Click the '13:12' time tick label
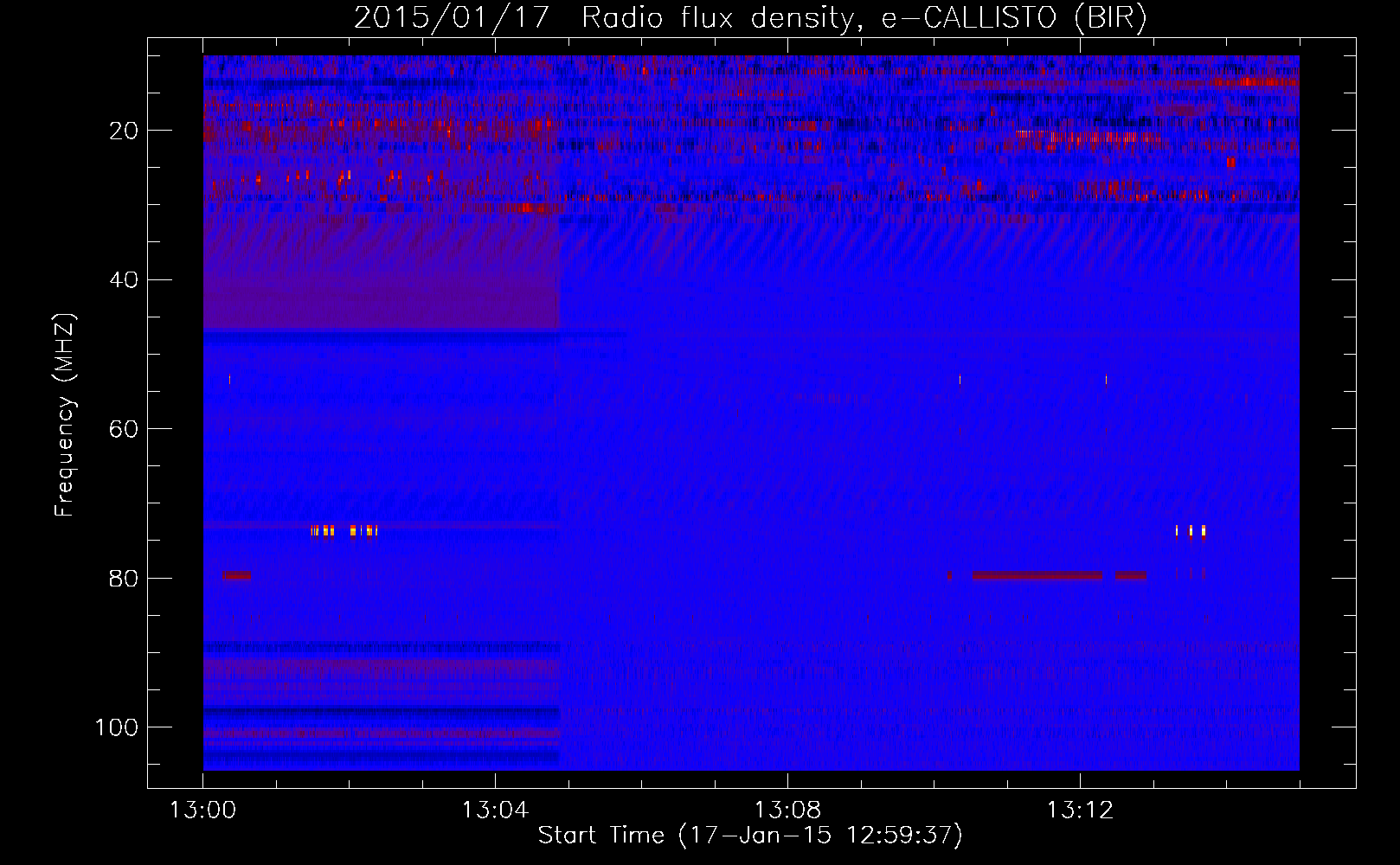1400x865 pixels. [x=1080, y=811]
